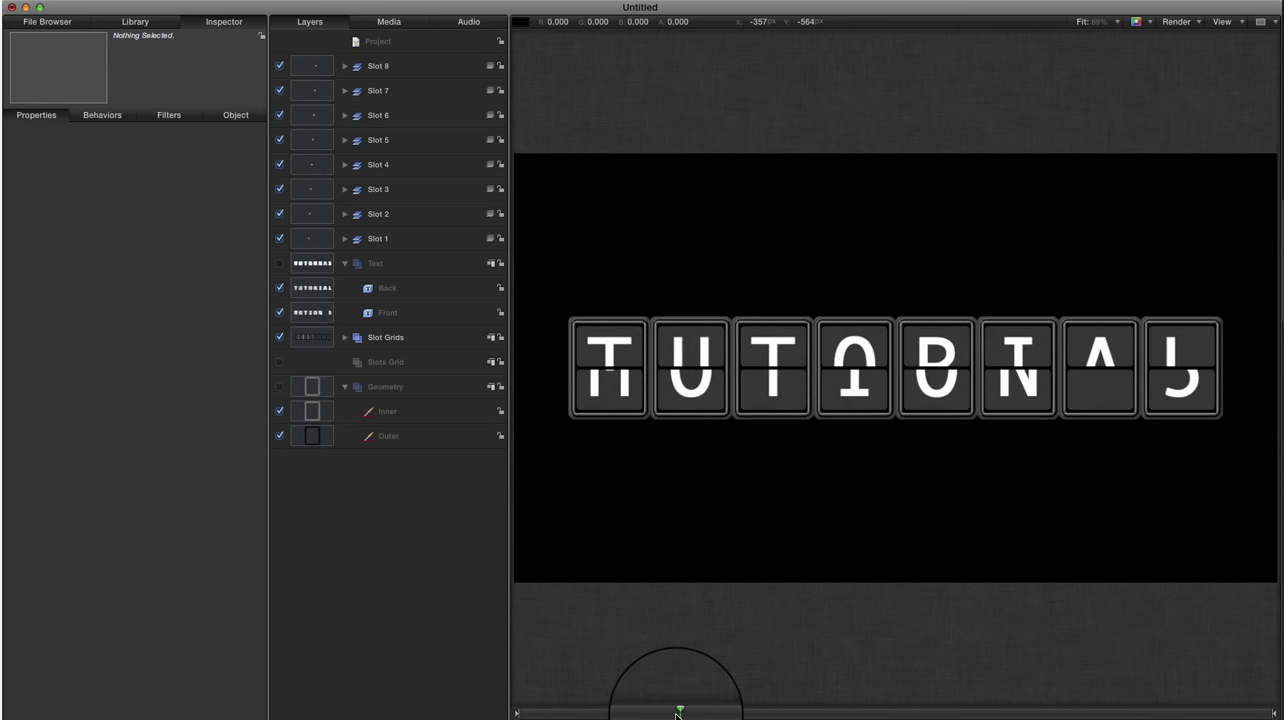
Task: Click the green playhead marker in timeline
Action: [680, 709]
